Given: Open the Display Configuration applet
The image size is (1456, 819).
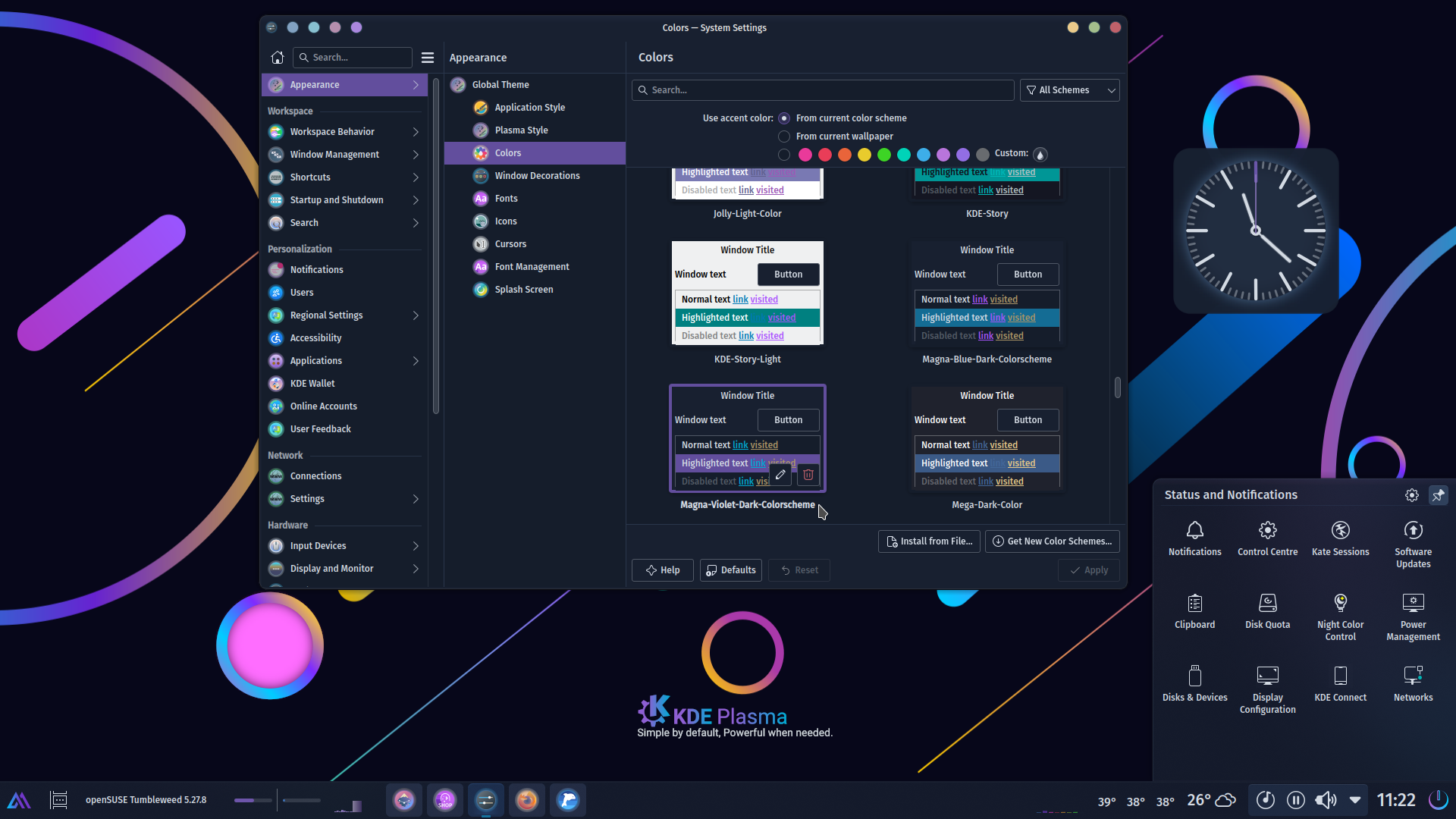Looking at the screenshot, I should 1268,690.
